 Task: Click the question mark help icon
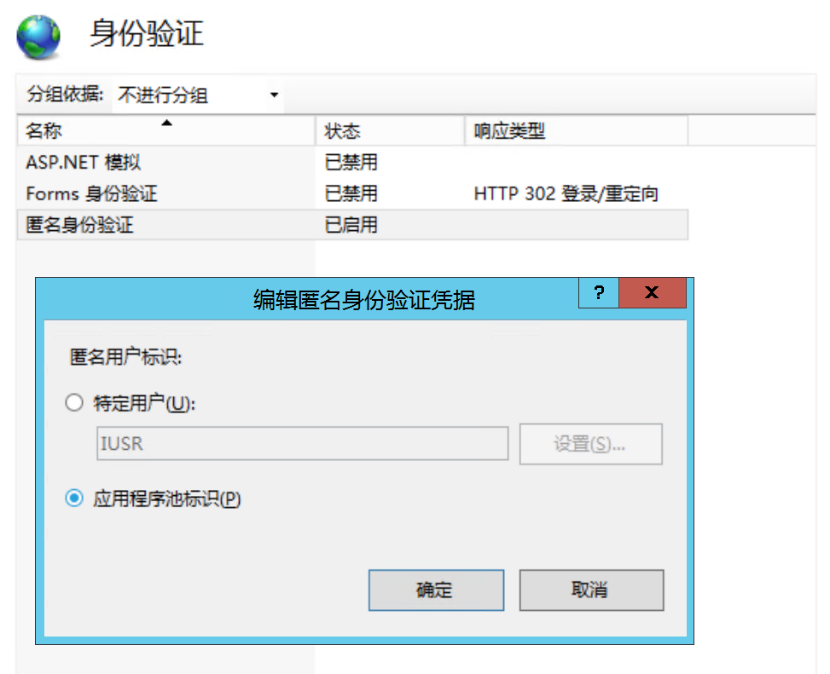coord(598,293)
